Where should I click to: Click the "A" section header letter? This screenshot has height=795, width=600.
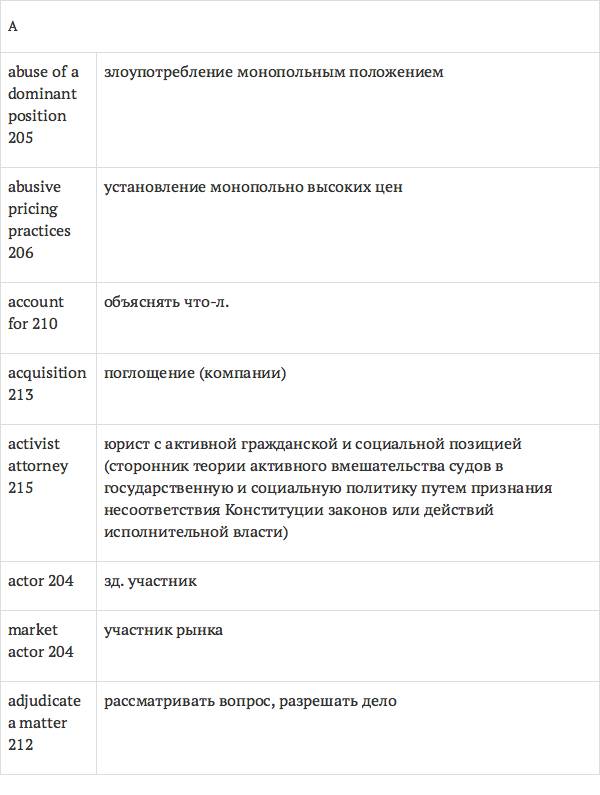[13, 27]
